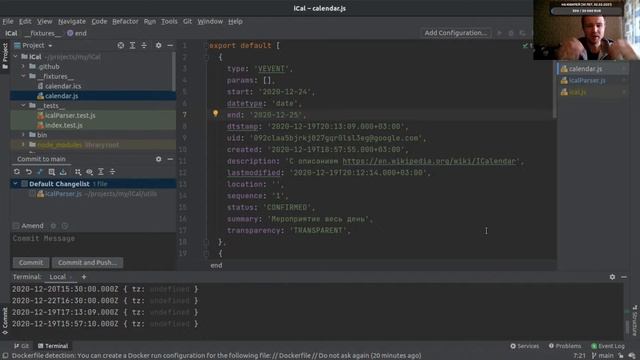
Task: Click Expand All icon in Commit toolbar
Action: click(x=101, y=172)
